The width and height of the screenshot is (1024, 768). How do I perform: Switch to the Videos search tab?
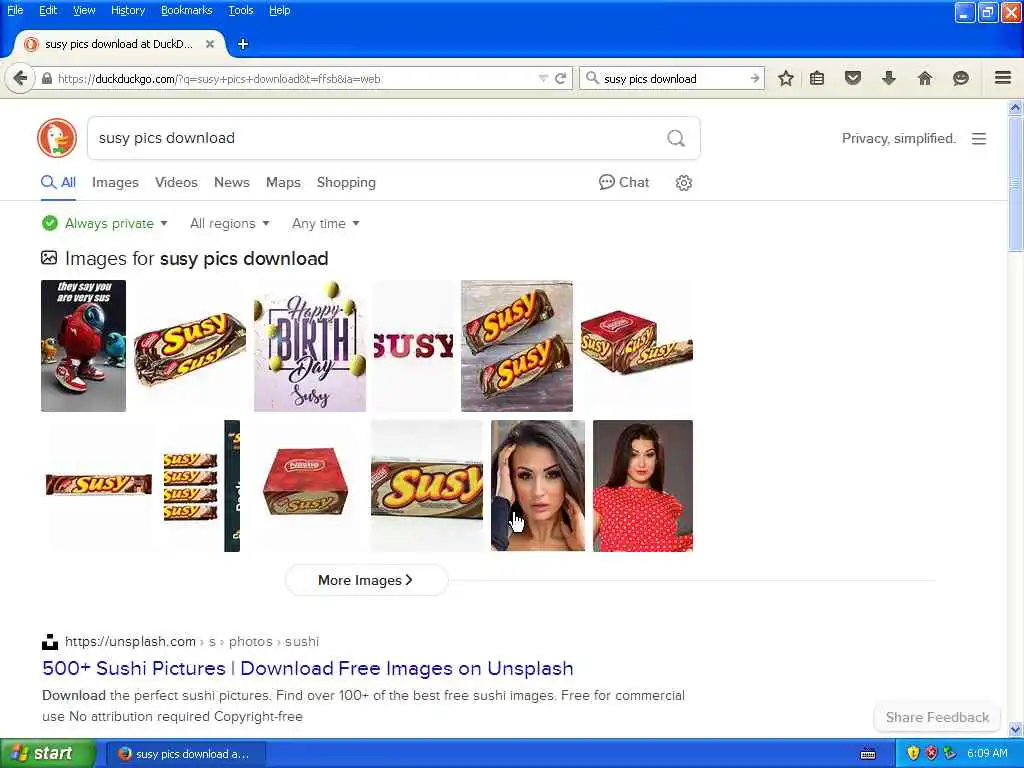pos(176,182)
